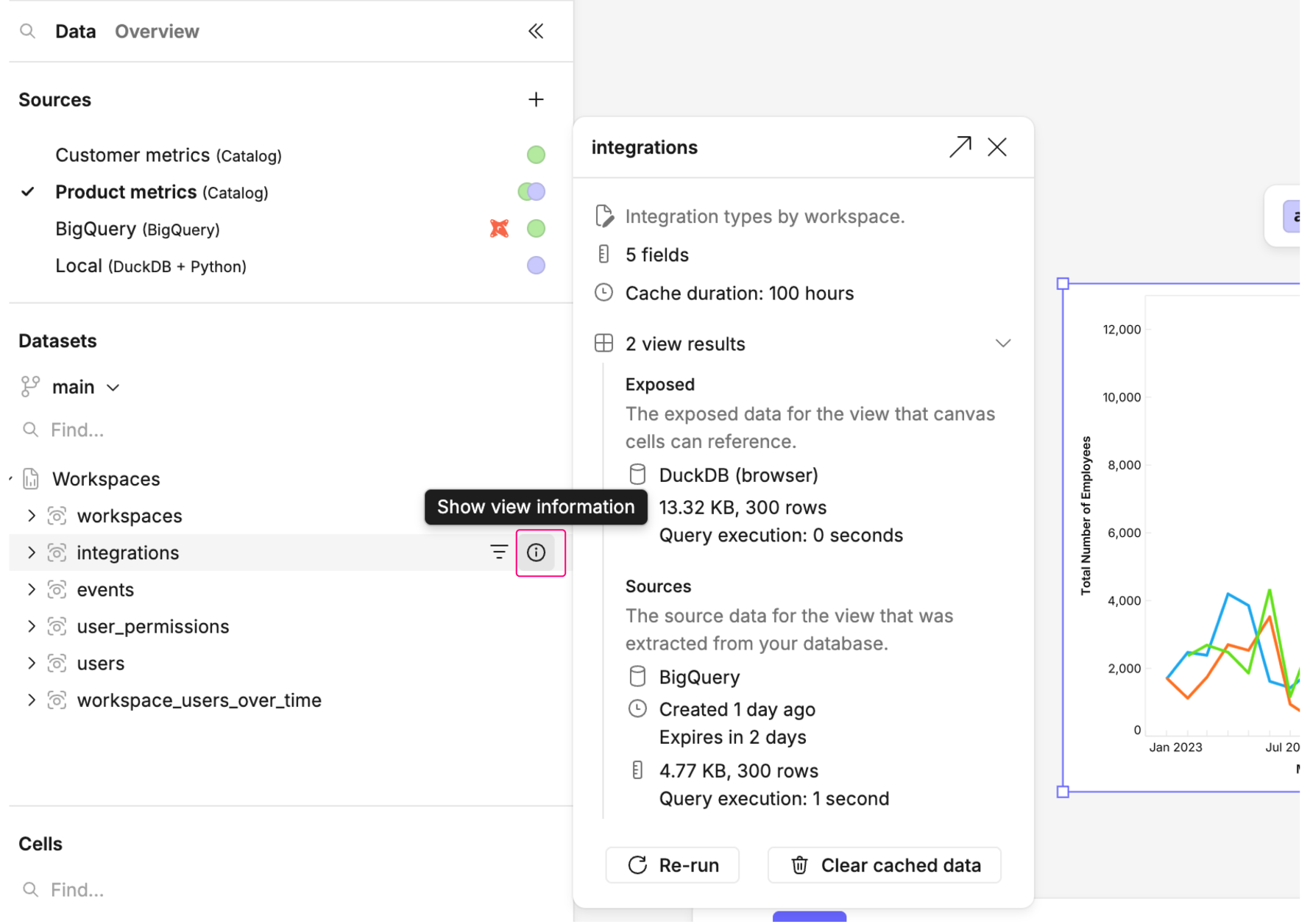Click Clear cached data button
1310x924 pixels.
[885, 865]
